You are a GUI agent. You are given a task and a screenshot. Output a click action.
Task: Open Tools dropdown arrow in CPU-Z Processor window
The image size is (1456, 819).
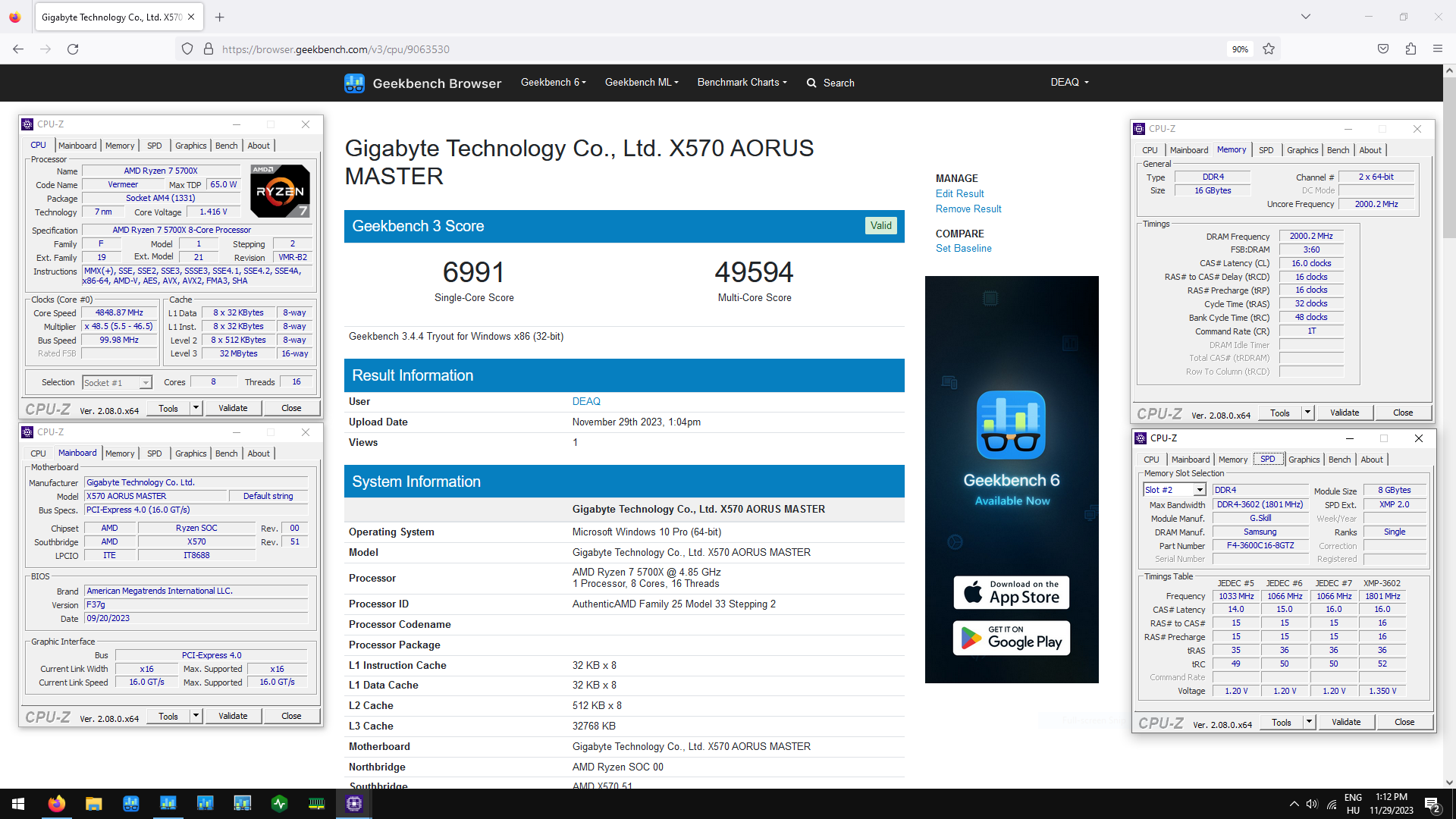(x=196, y=408)
